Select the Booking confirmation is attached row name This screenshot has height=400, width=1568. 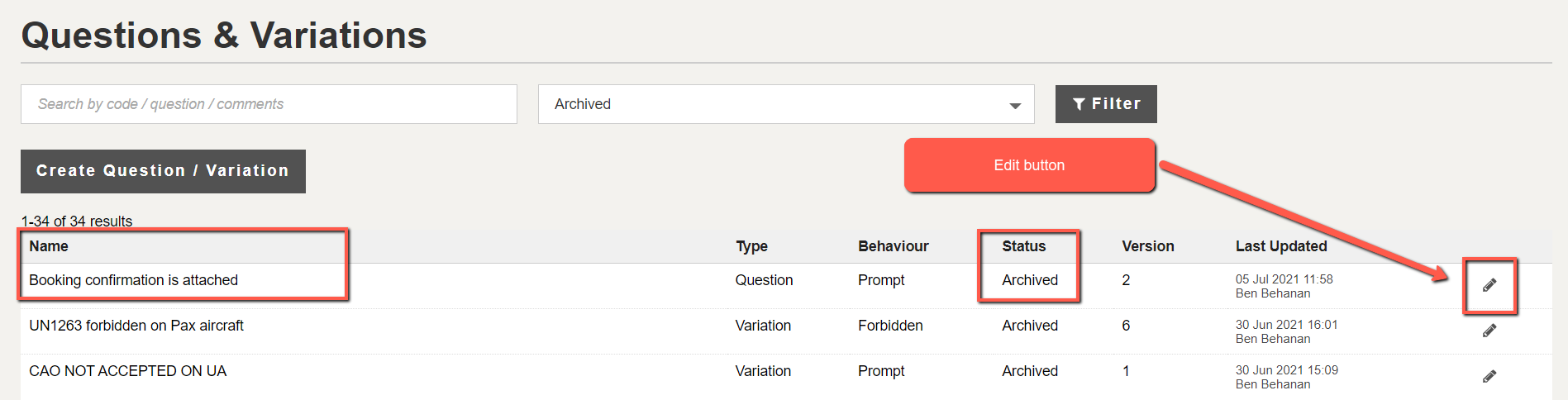(133, 280)
